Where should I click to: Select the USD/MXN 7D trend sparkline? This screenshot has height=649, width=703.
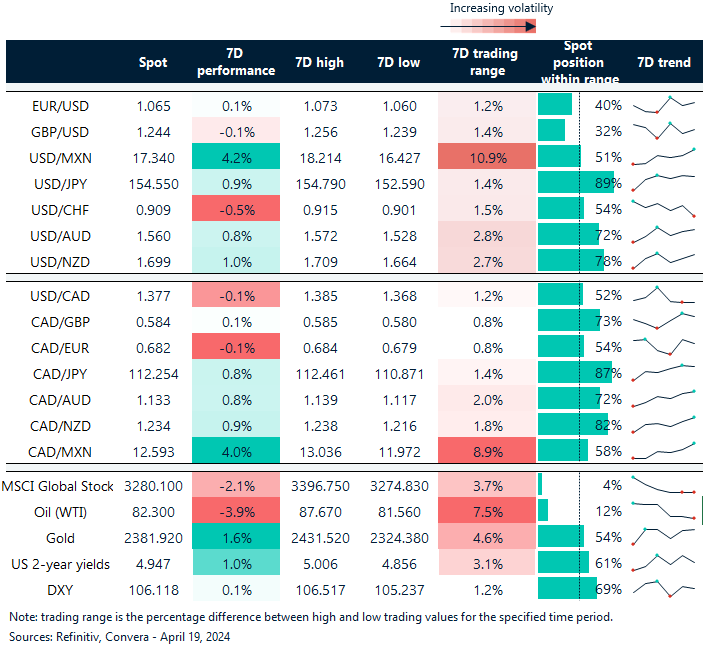pyautogui.click(x=663, y=156)
